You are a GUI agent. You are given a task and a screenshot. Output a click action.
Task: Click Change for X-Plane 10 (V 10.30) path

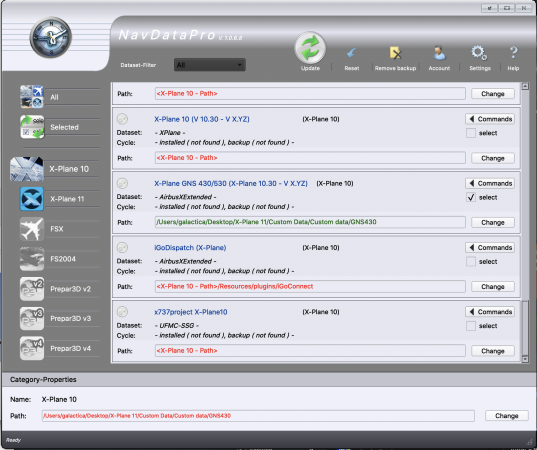[x=493, y=158]
